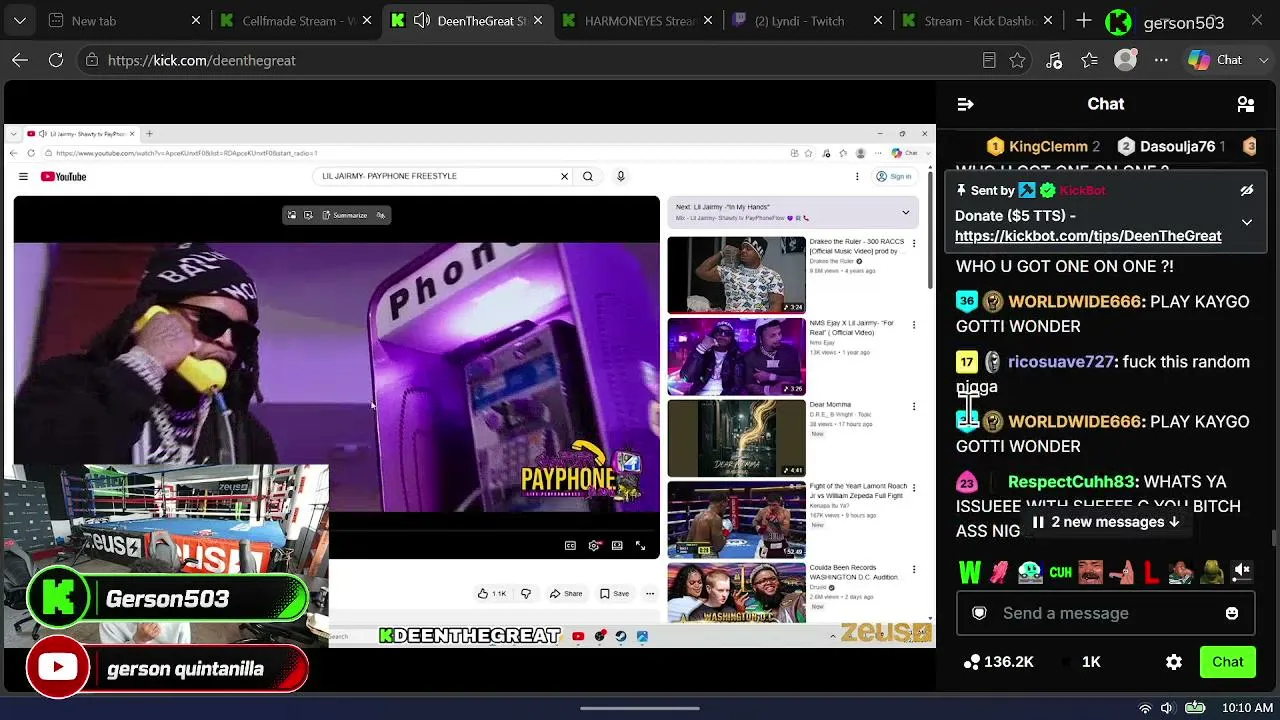Open the media control music icon
Image resolution: width=1280 pixels, height=720 pixels.
pyautogui.click(x=1054, y=60)
